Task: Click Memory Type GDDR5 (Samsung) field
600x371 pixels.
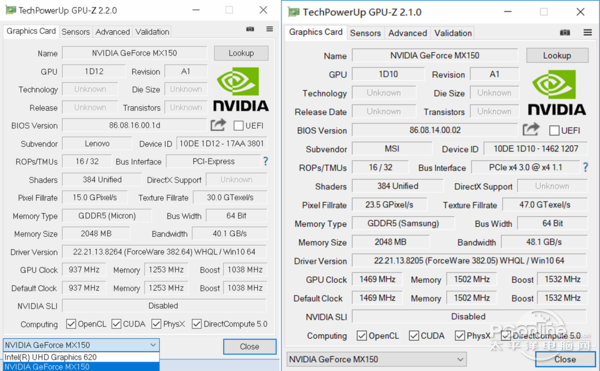Action: [403, 223]
